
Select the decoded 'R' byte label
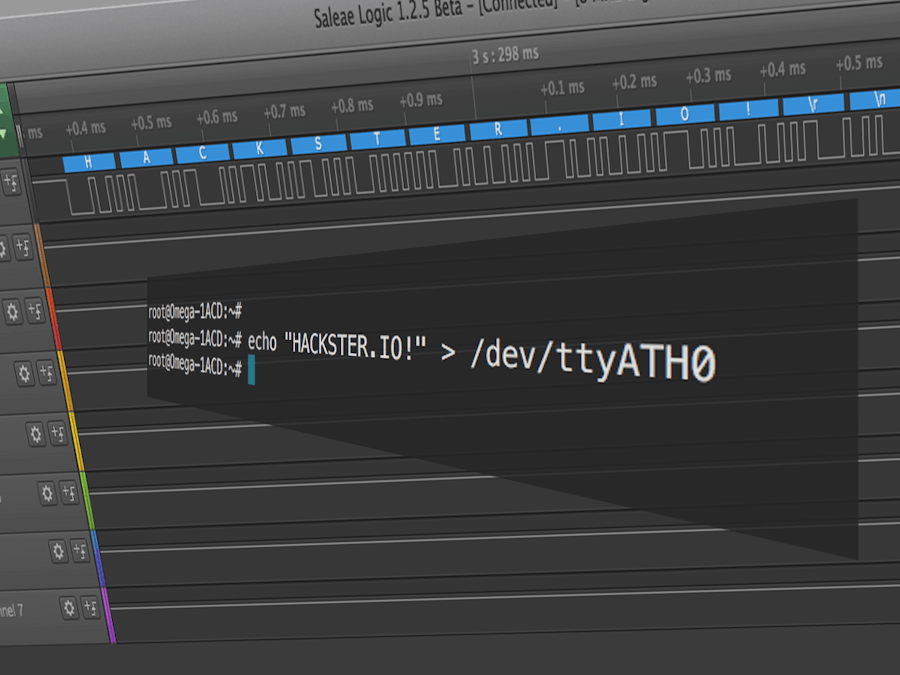tap(498, 129)
